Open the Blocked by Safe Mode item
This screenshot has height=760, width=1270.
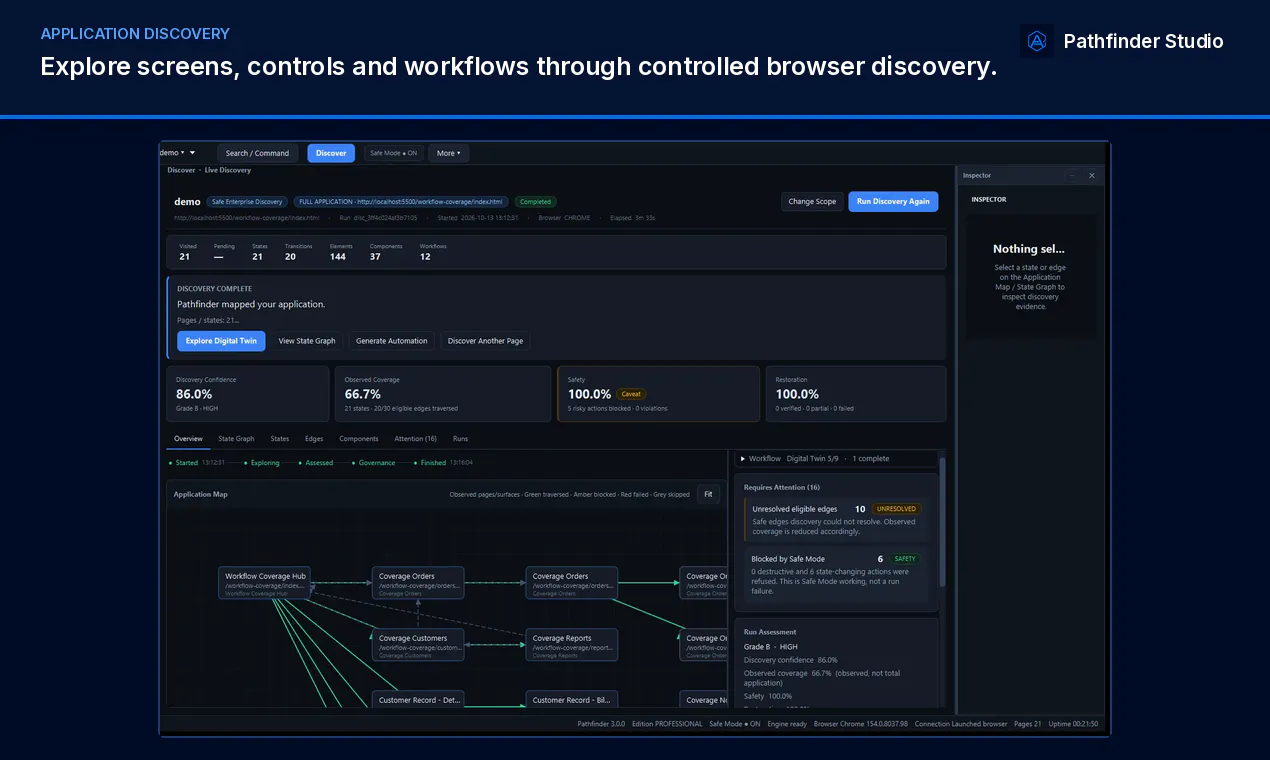pos(836,574)
